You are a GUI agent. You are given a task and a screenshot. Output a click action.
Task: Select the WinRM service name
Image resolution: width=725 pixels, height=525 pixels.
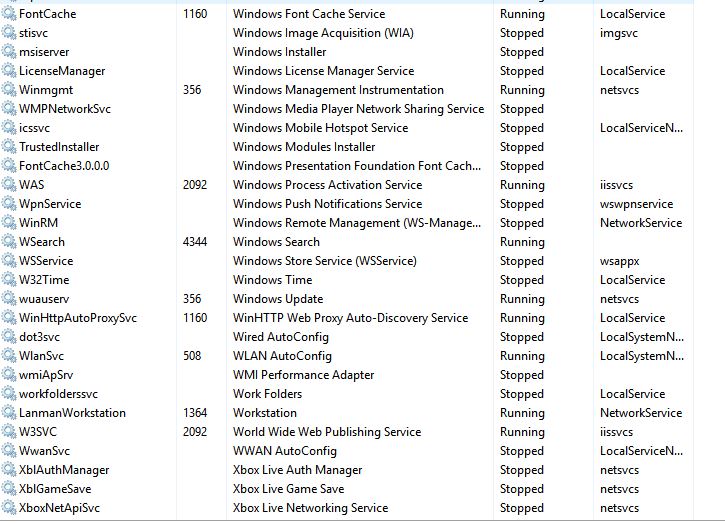point(38,222)
